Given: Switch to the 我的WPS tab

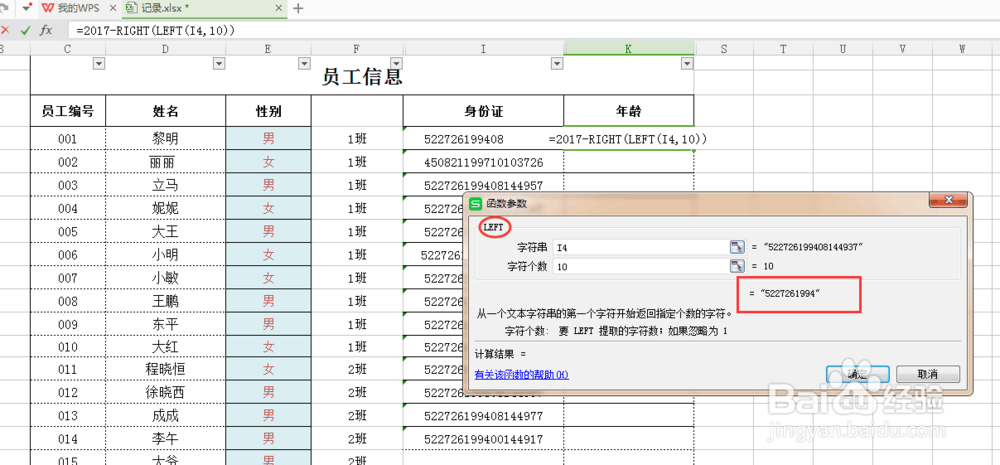Looking at the screenshot, I should click(x=78, y=8).
